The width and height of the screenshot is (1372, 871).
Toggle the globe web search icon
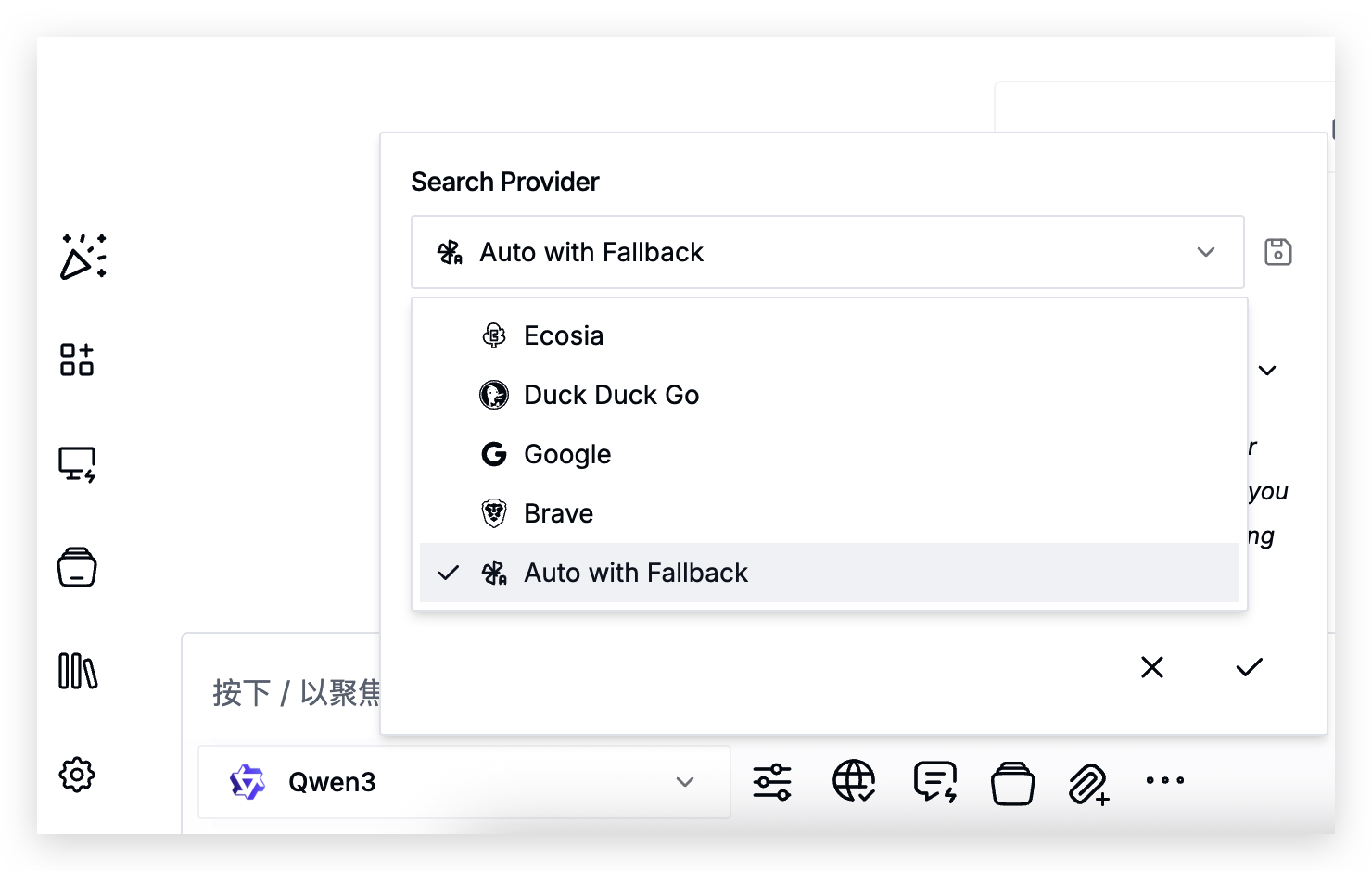point(854,780)
